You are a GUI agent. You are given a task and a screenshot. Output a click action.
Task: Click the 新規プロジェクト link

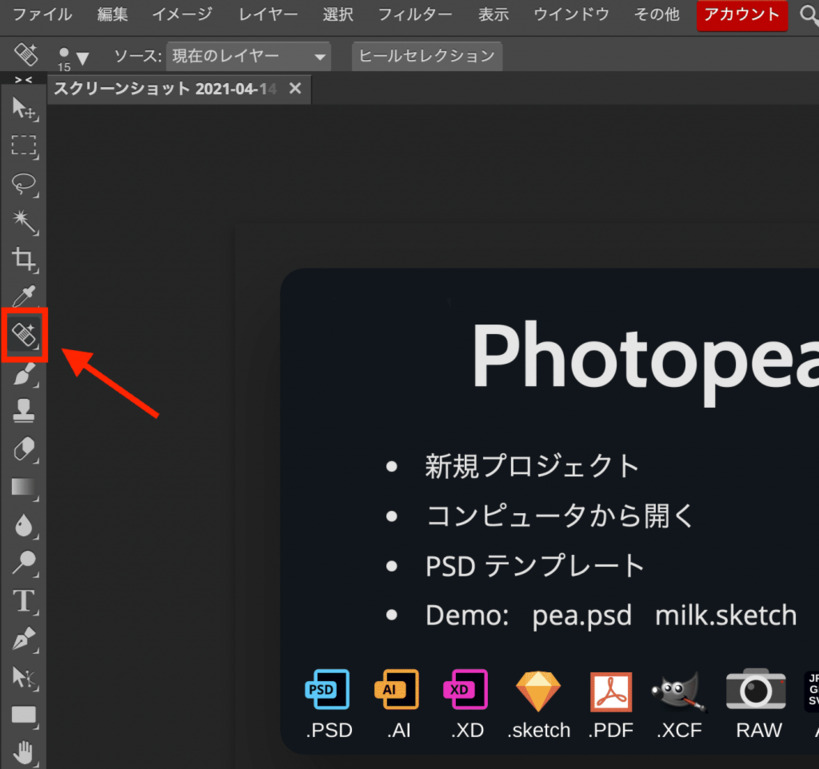tap(532, 466)
